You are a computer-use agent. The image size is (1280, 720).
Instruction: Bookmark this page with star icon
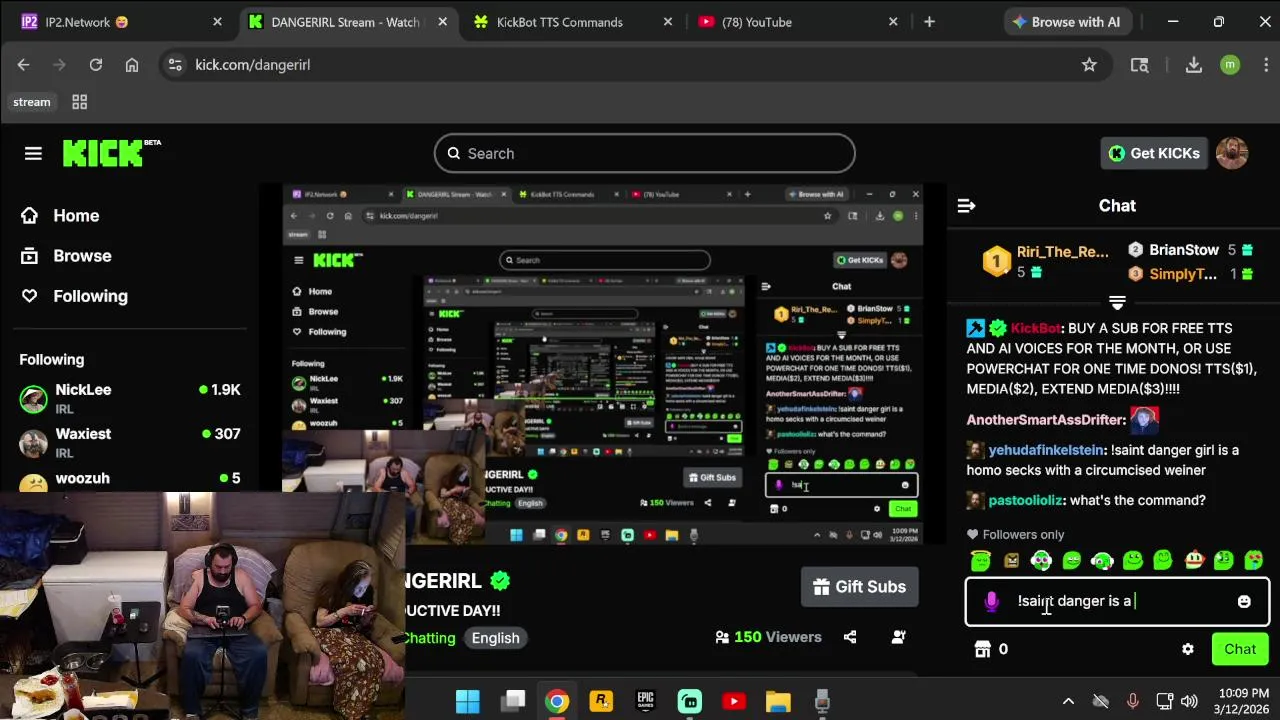tap(1089, 65)
